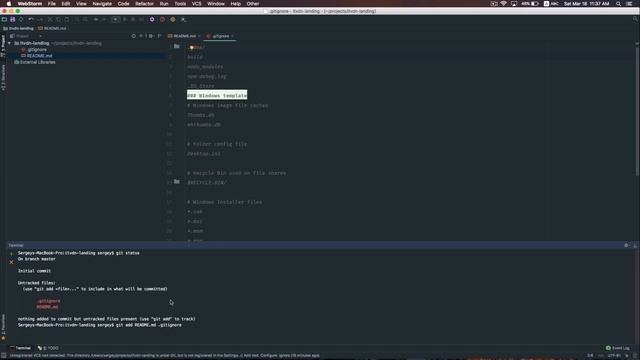Image resolution: width=640 pixels, height=360 pixels.
Task: Click Collapse All icon in Project panel
Action: click(x=141, y=36)
